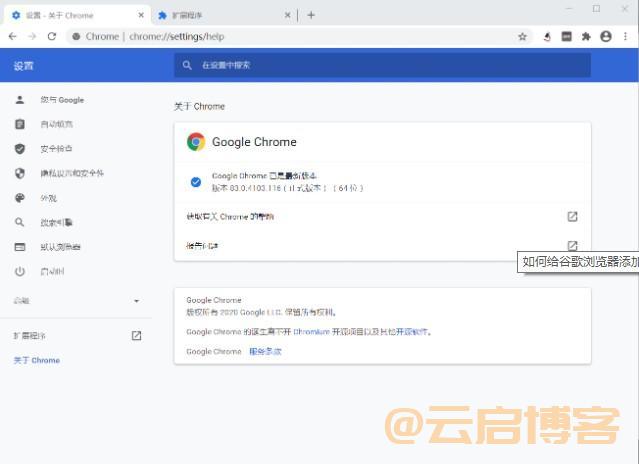Click the Google Chrome logo icon

click(196, 142)
